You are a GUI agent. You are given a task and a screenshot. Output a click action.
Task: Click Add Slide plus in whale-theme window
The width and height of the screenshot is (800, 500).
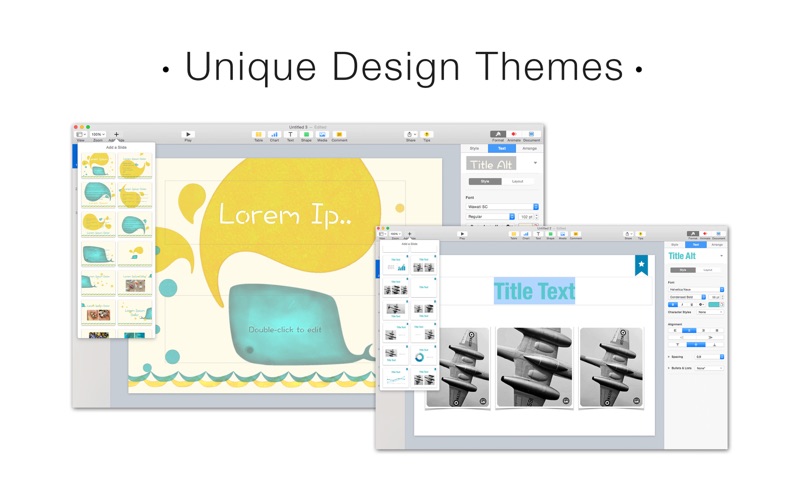pos(116,135)
